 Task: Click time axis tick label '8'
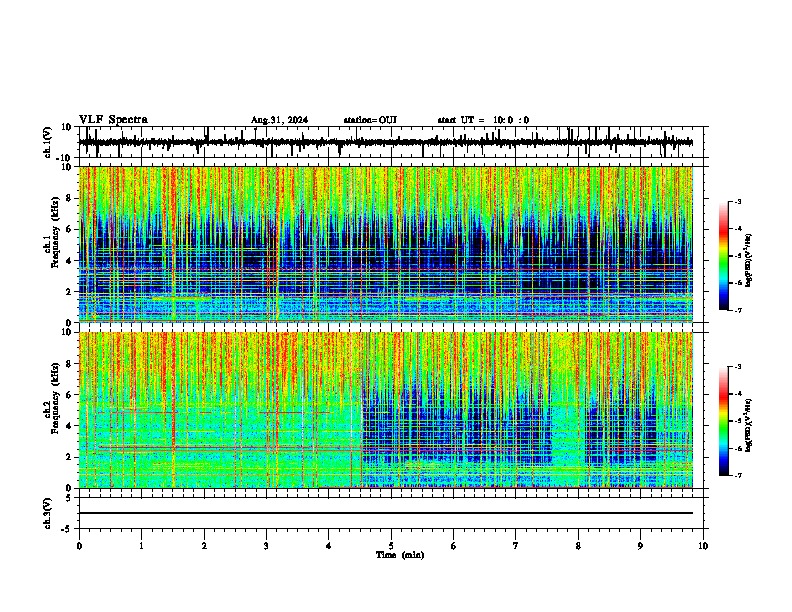tap(578, 546)
